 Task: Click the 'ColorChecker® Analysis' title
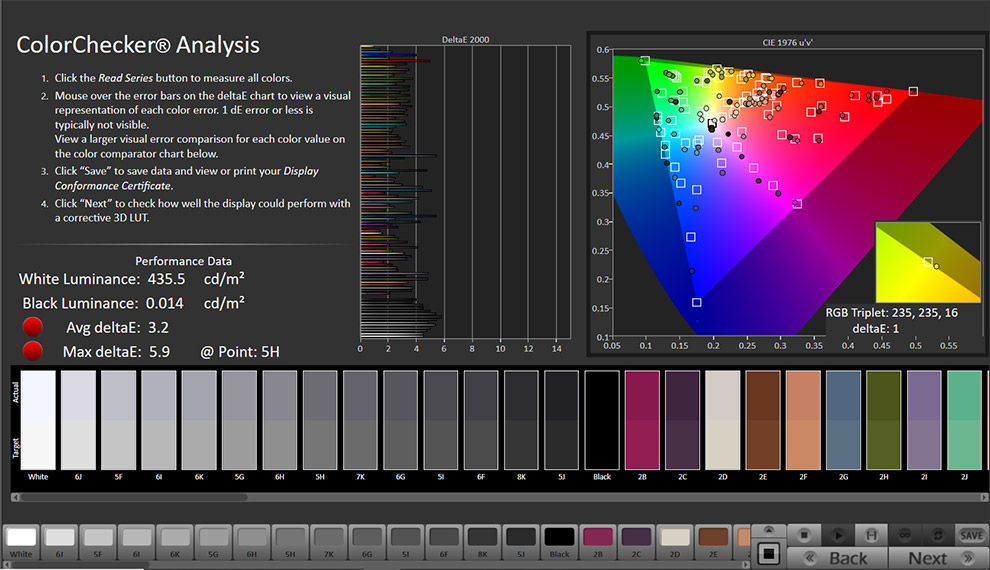pyautogui.click(x=138, y=45)
